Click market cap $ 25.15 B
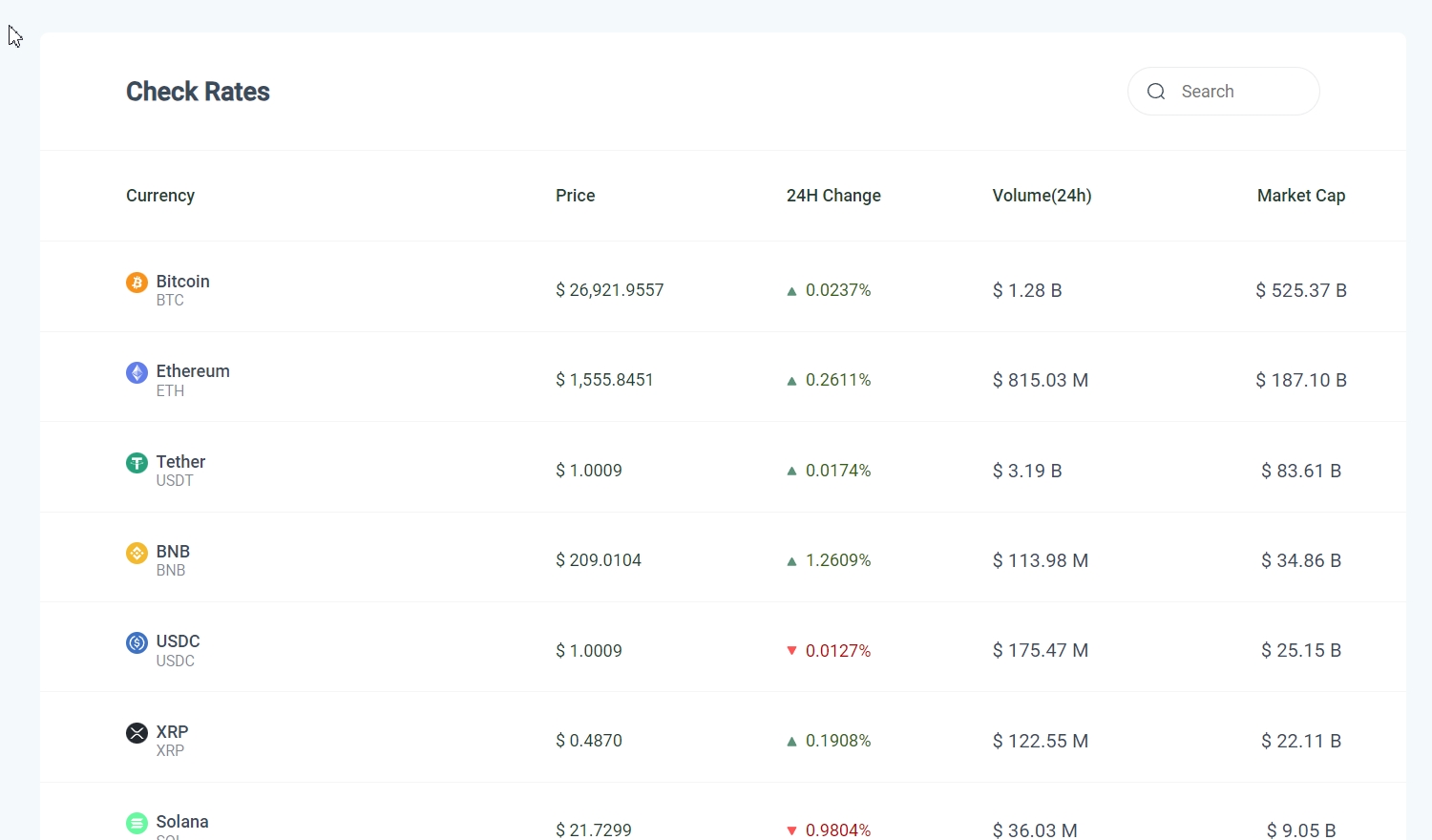The width and height of the screenshot is (1432, 840). coord(1301,651)
